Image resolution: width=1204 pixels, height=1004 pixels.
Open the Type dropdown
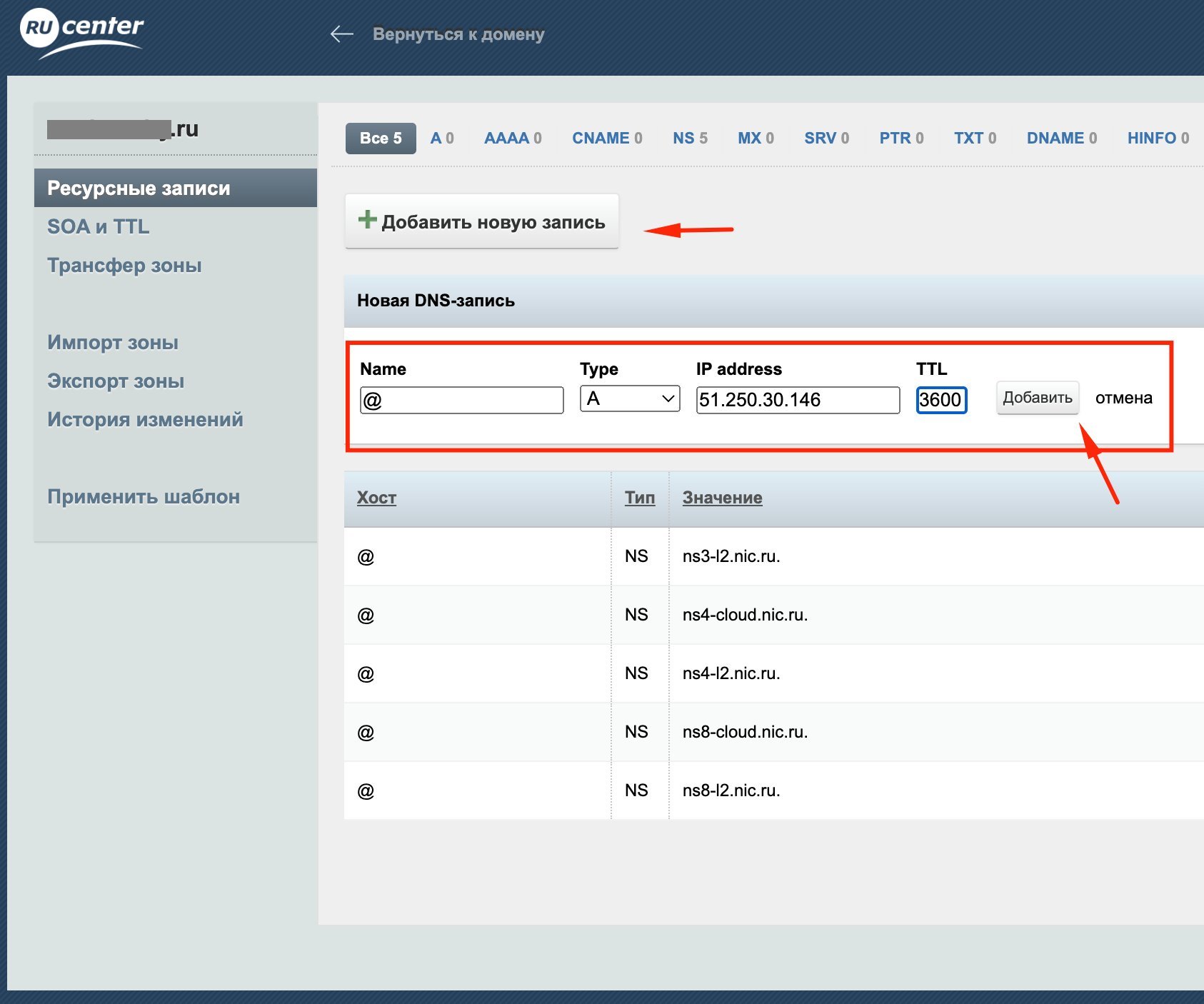click(x=630, y=398)
